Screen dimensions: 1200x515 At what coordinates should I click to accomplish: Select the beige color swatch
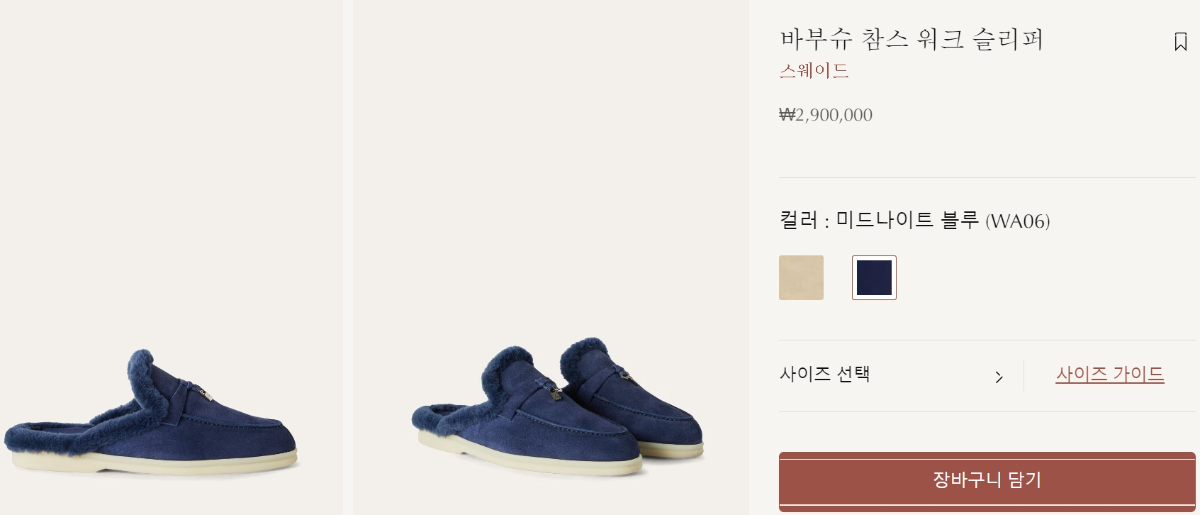801,277
